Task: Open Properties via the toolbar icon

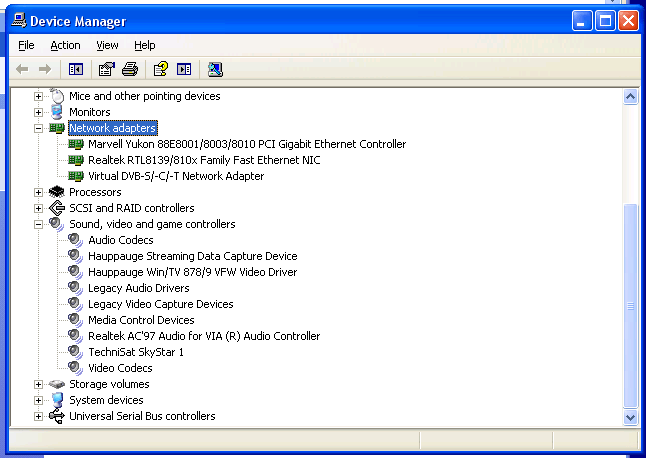Action: (x=107, y=69)
